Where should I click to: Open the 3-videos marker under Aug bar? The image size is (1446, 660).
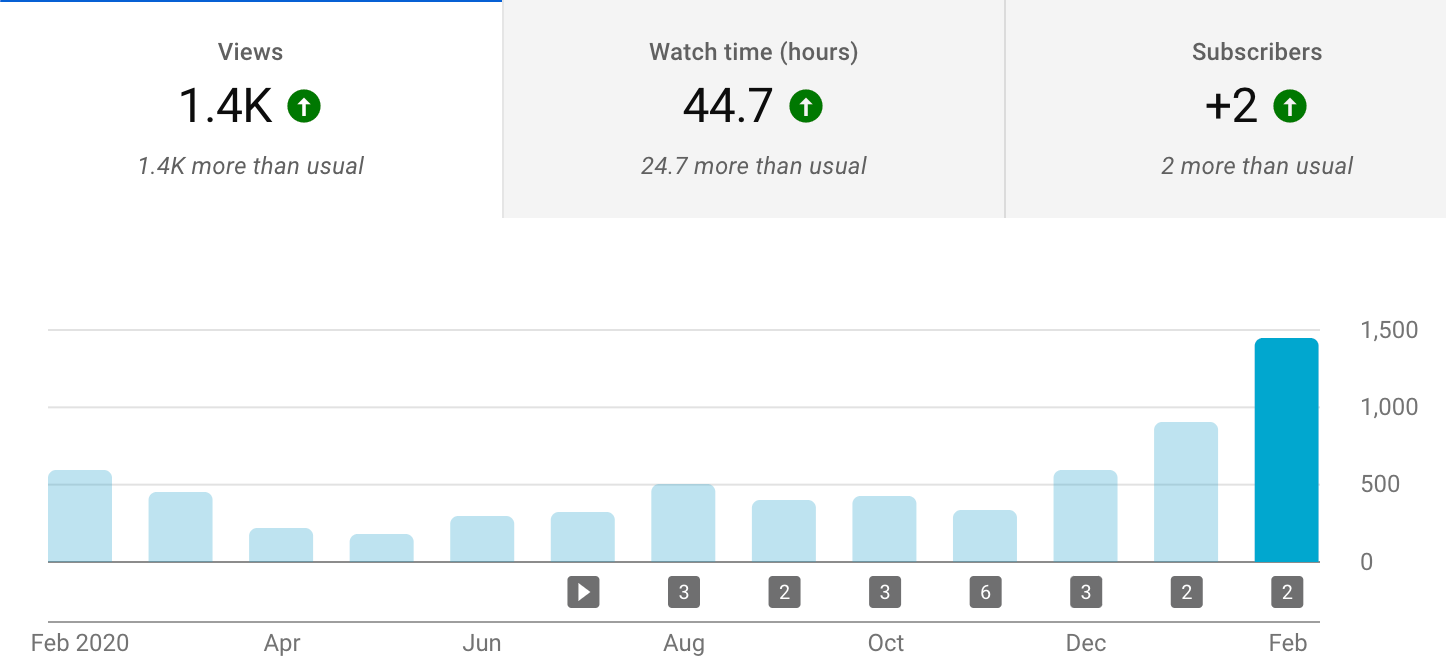[684, 592]
